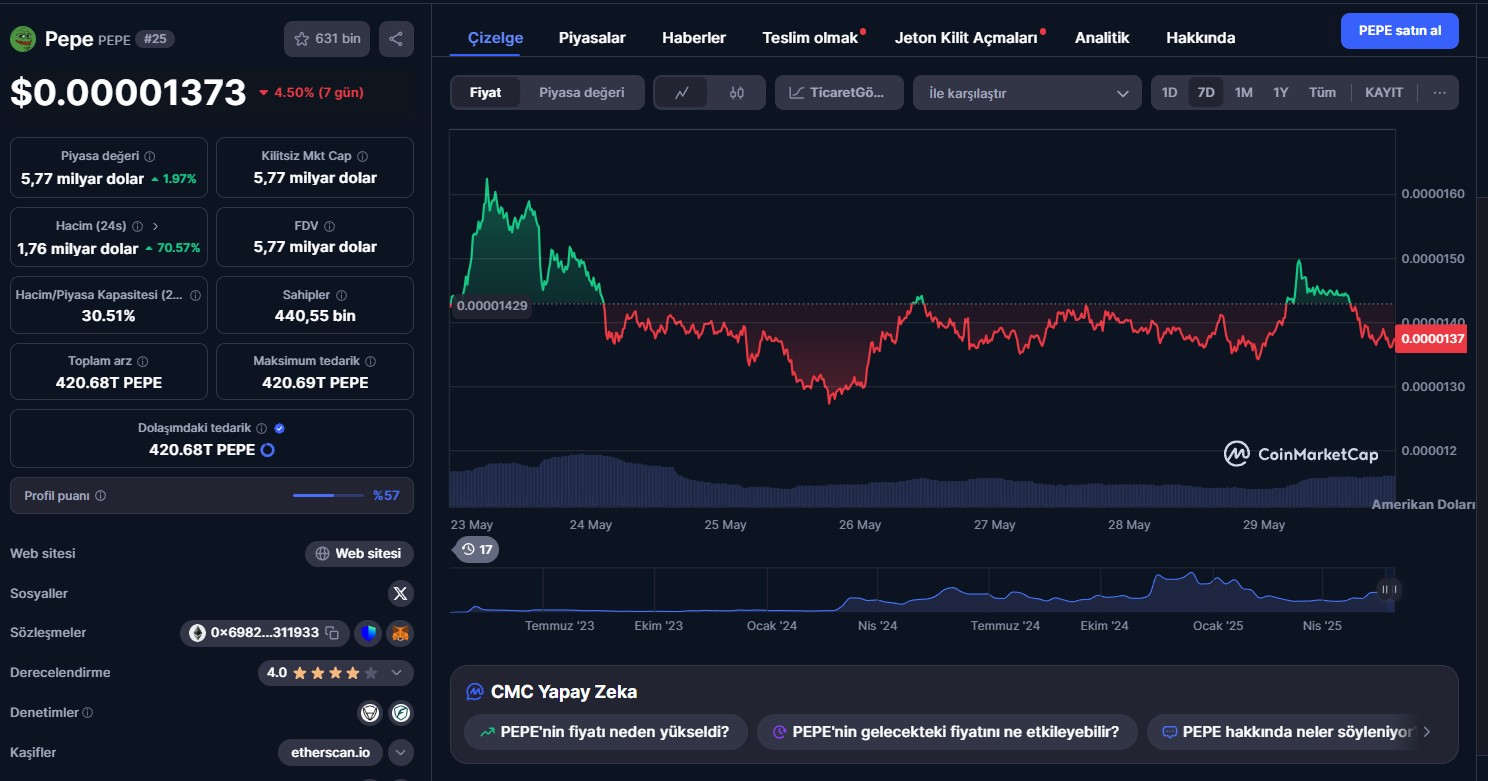1488x781 pixels.
Task: Ask PEPE hakkında neler söyleniyor
Action: tap(1290, 732)
